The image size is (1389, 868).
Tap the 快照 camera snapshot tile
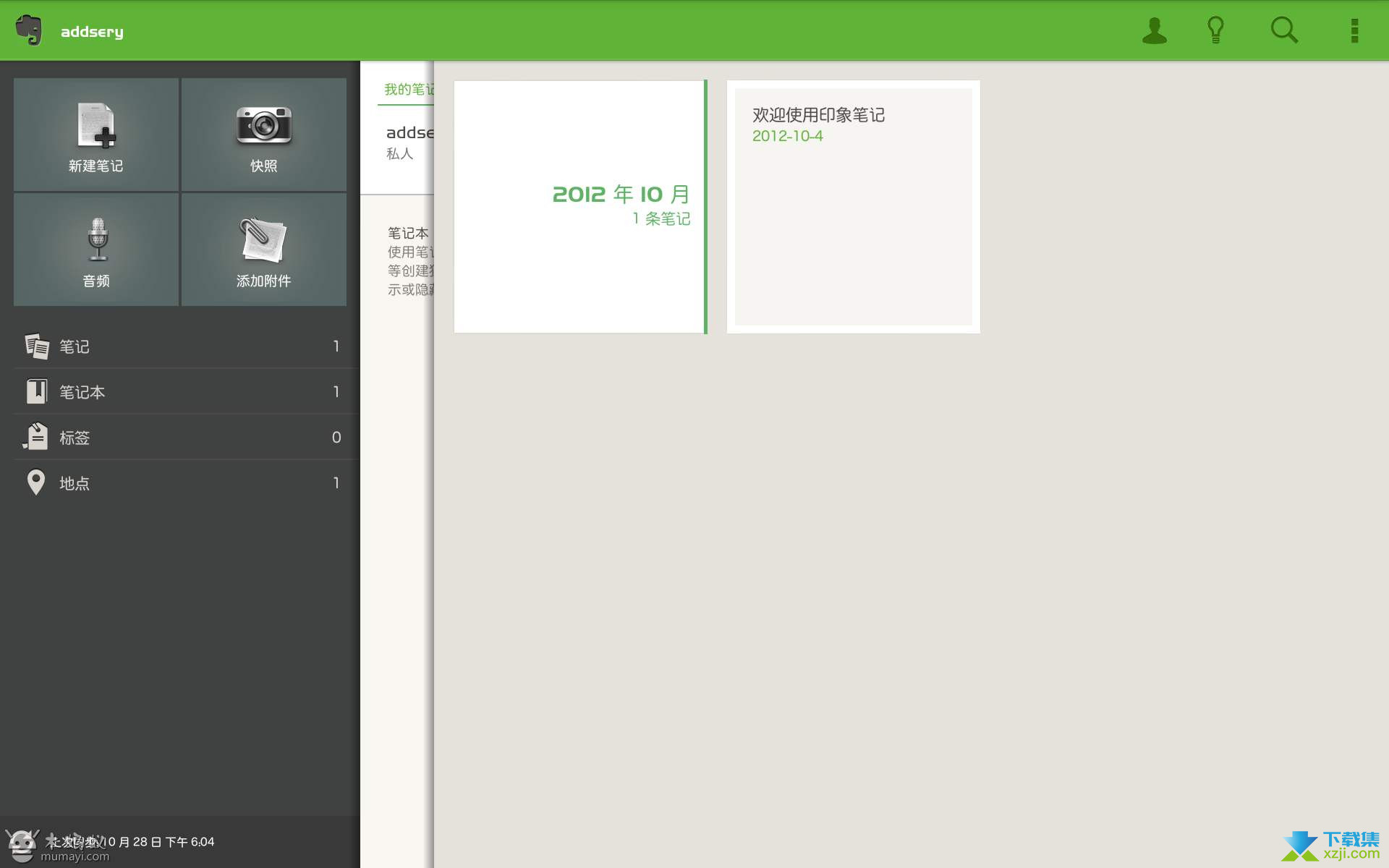(x=263, y=135)
